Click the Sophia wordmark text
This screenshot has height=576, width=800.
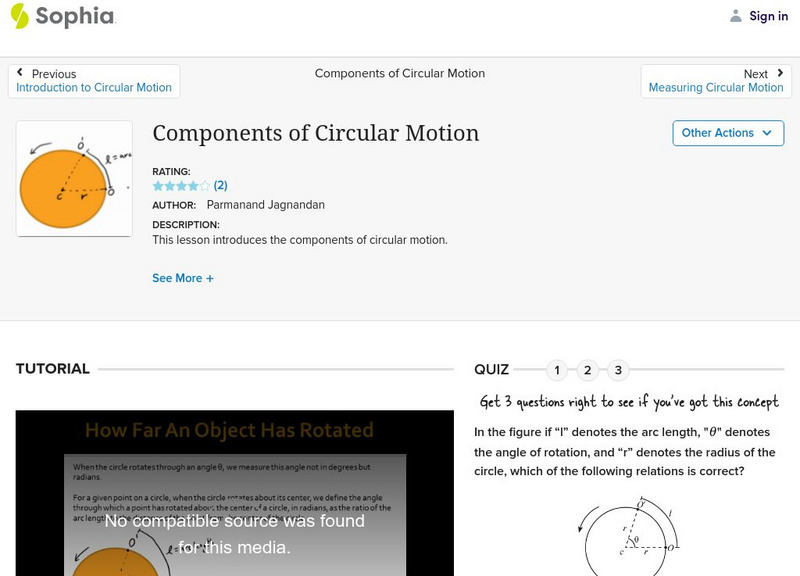pyautogui.click(x=75, y=16)
